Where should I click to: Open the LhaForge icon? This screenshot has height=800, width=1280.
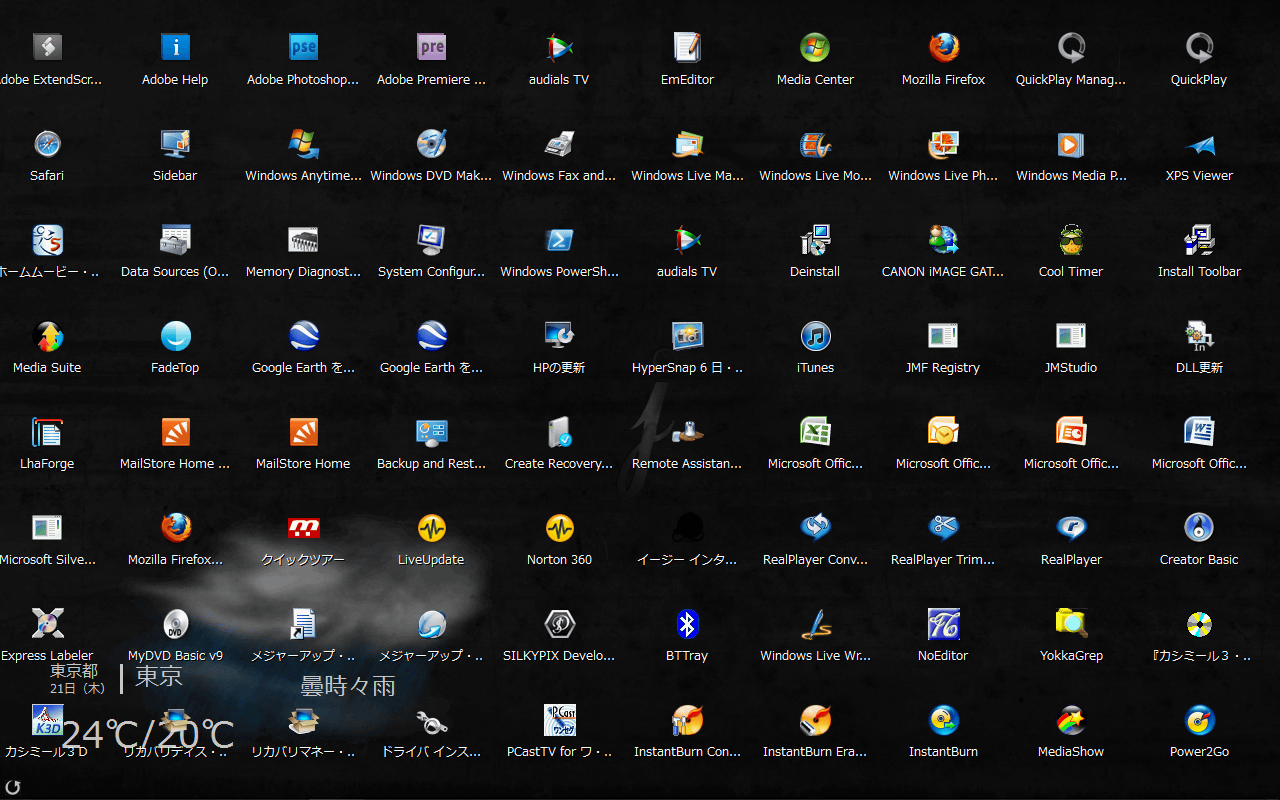pos(47,431)
